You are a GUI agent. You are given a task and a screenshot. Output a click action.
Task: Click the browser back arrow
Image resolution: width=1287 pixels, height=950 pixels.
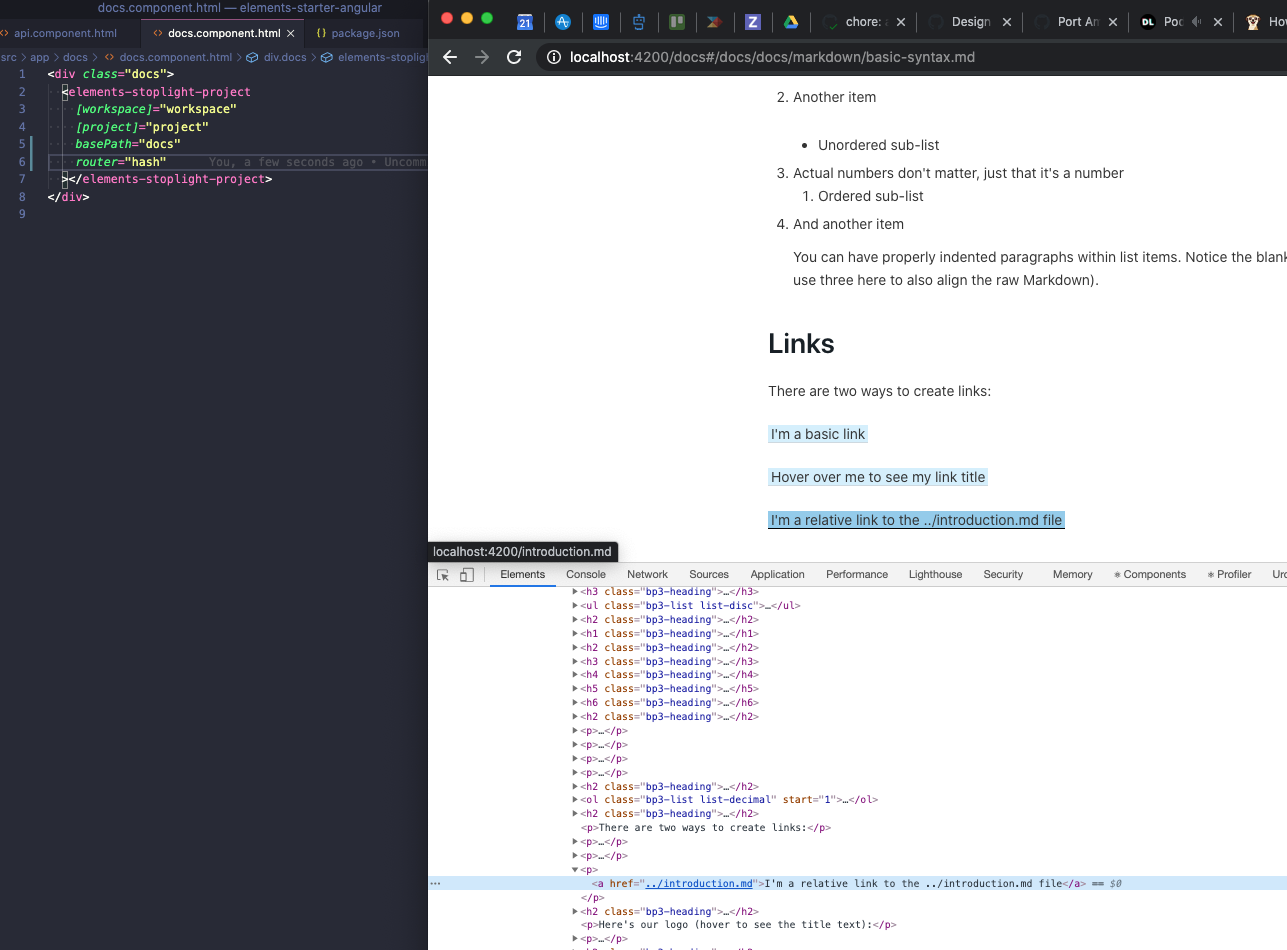pos(449,57)
